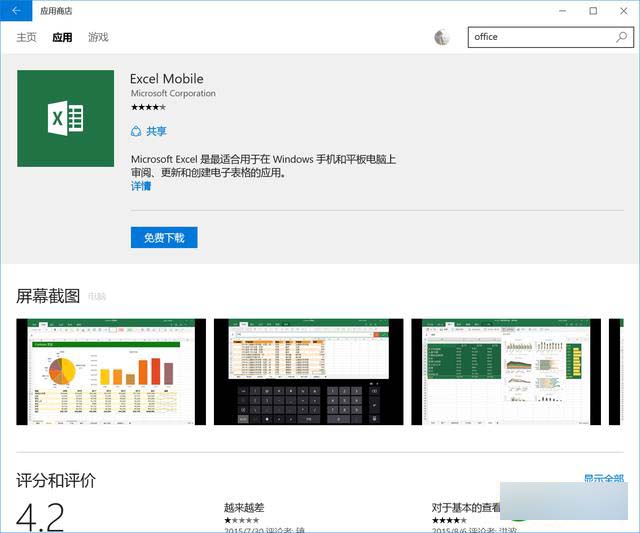This screenshot has width=640, height=533.
Task: Click the share icon beside 共享
Action: tap(136, 131)
